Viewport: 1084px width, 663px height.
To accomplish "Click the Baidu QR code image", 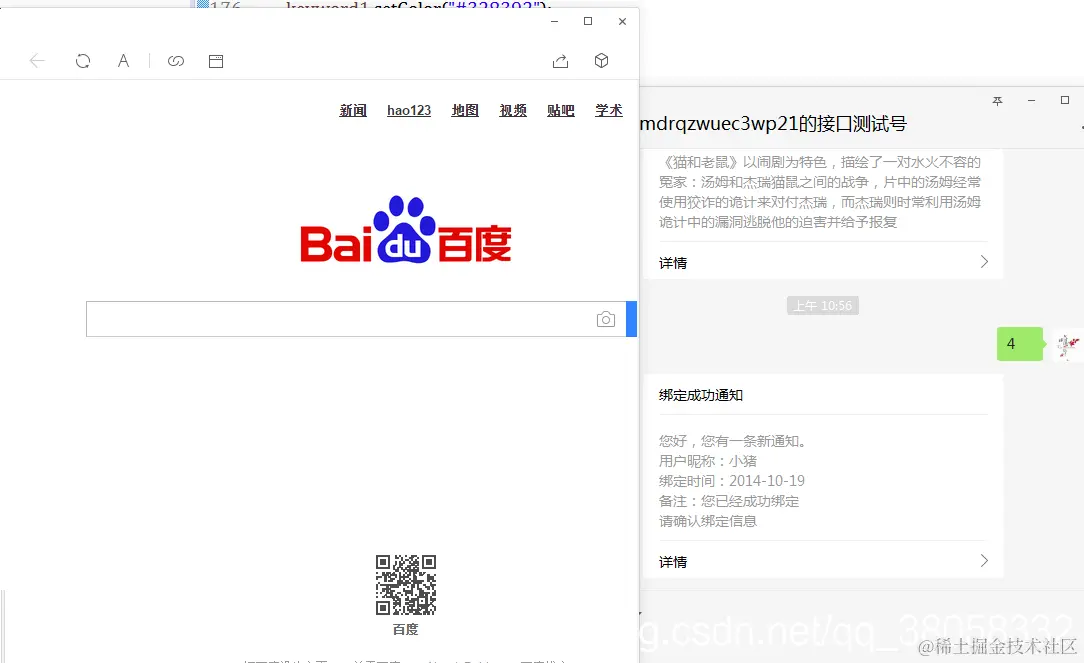I will tap(406, 584).
